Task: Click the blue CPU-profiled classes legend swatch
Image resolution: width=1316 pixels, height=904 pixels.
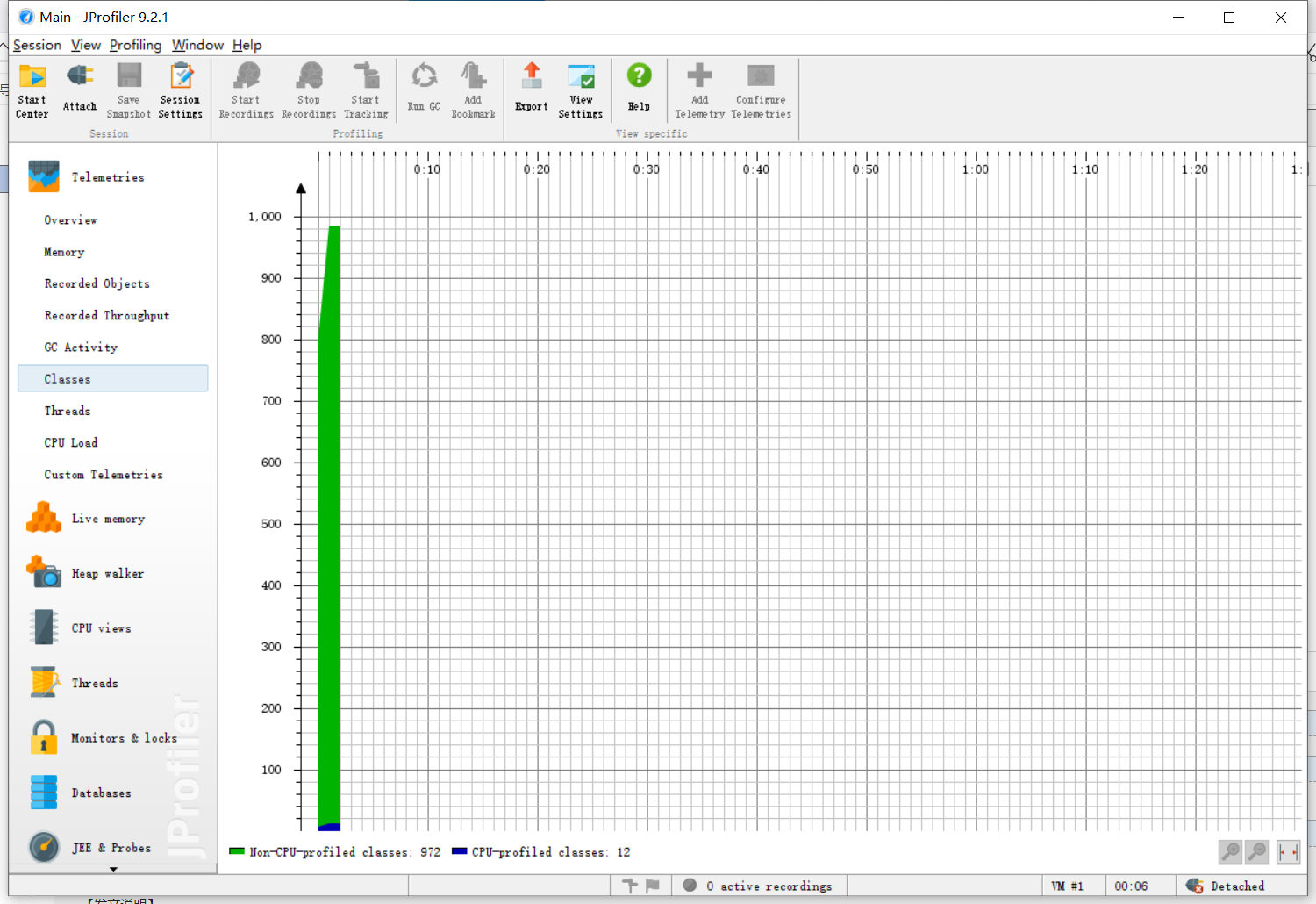Action: pyautogui.click(x=459, y=851)
